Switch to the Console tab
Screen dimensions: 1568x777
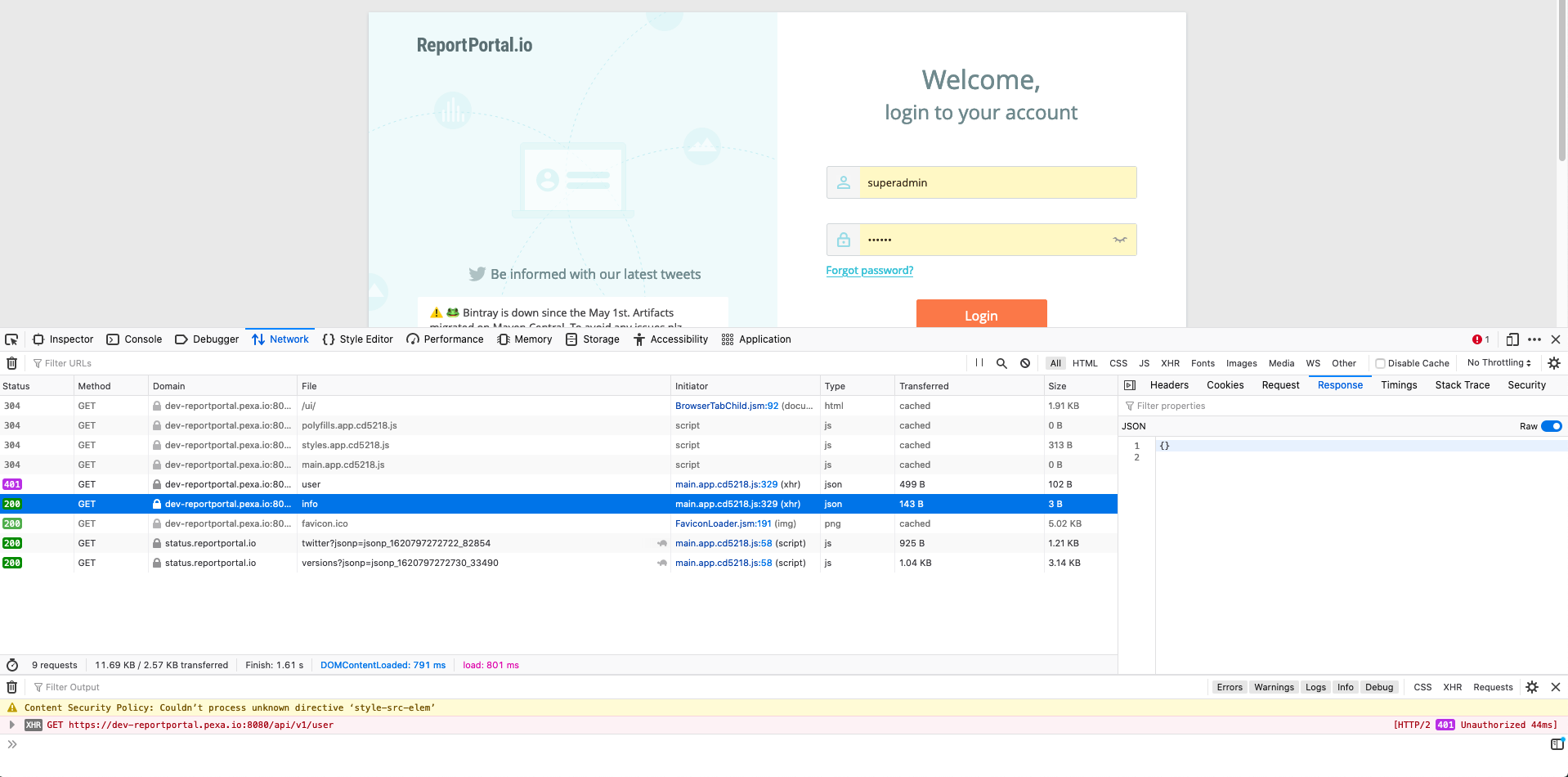[134, 339]
